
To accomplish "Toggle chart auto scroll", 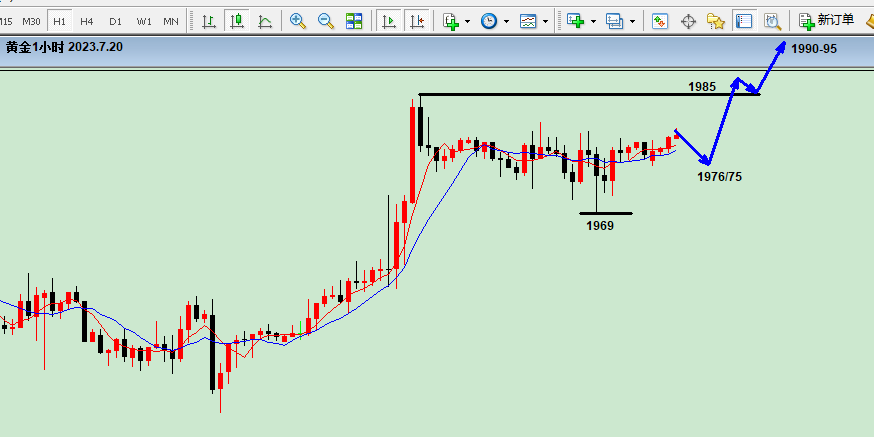I will 389,21.
